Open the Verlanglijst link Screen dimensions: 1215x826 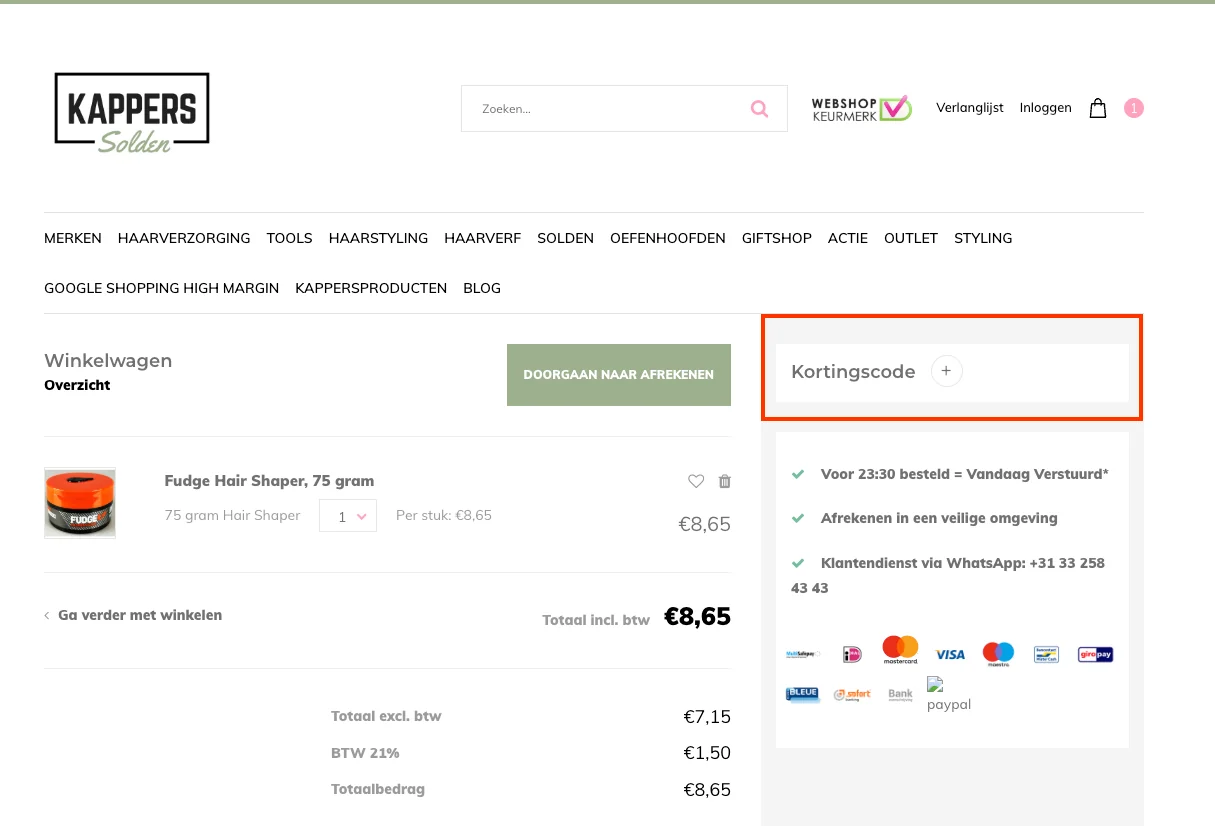click(x=970, y=108)
